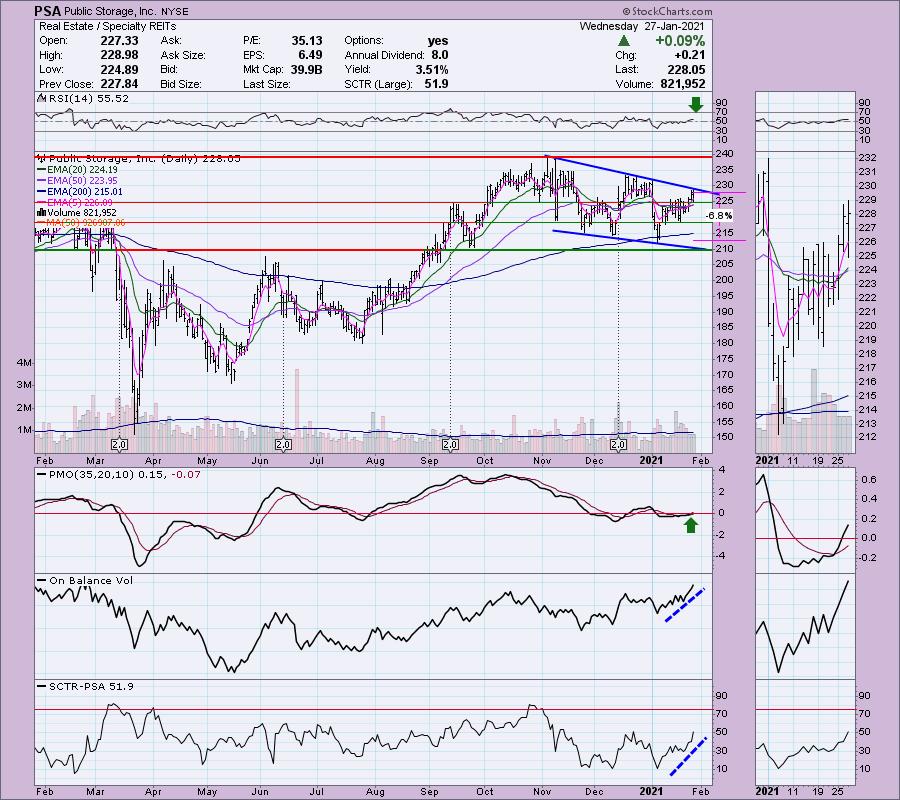Click the -6.8% label on the price chart

pos(718,216)
